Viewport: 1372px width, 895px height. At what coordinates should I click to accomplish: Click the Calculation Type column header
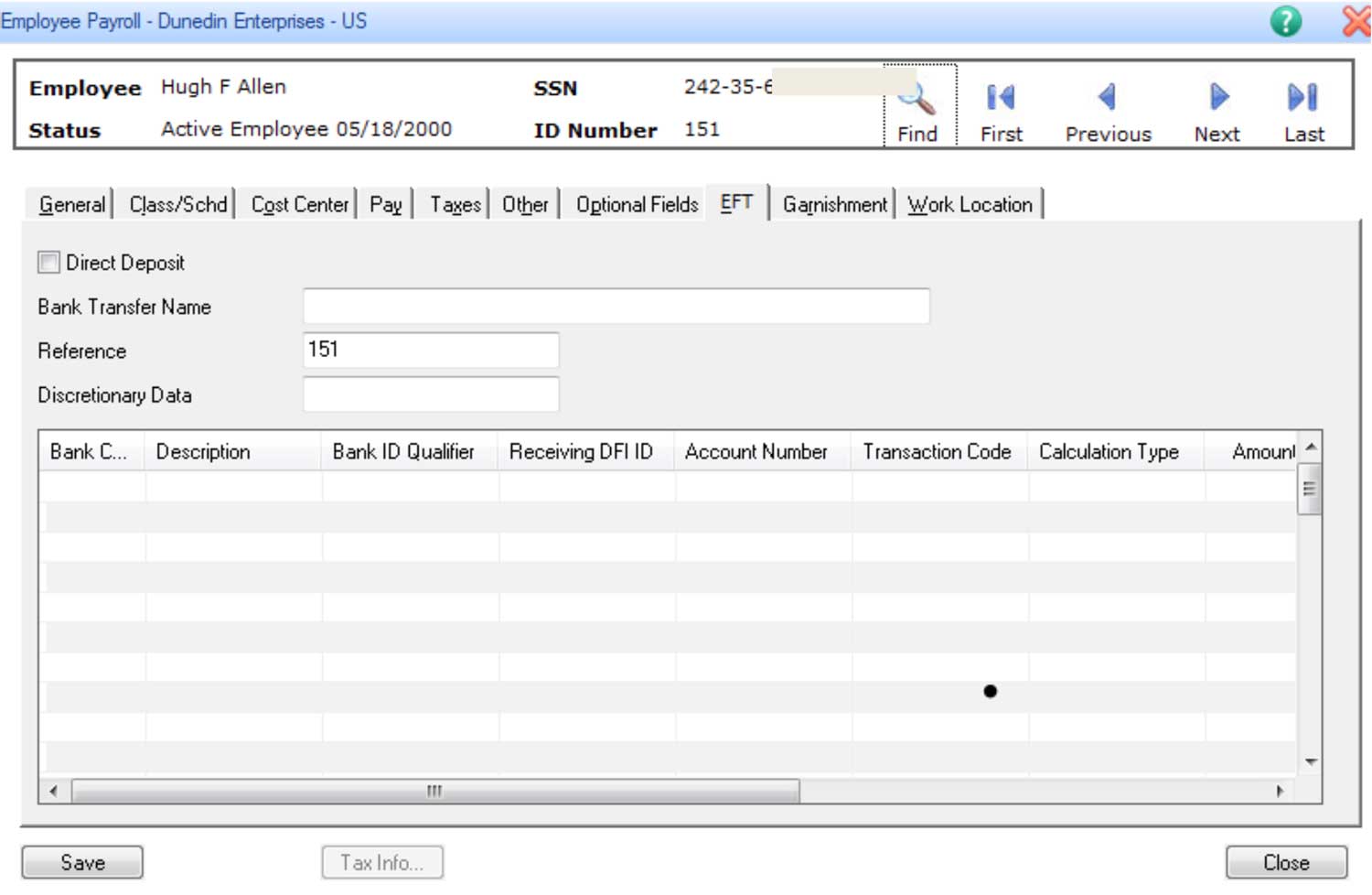(x=1115, y=451)
